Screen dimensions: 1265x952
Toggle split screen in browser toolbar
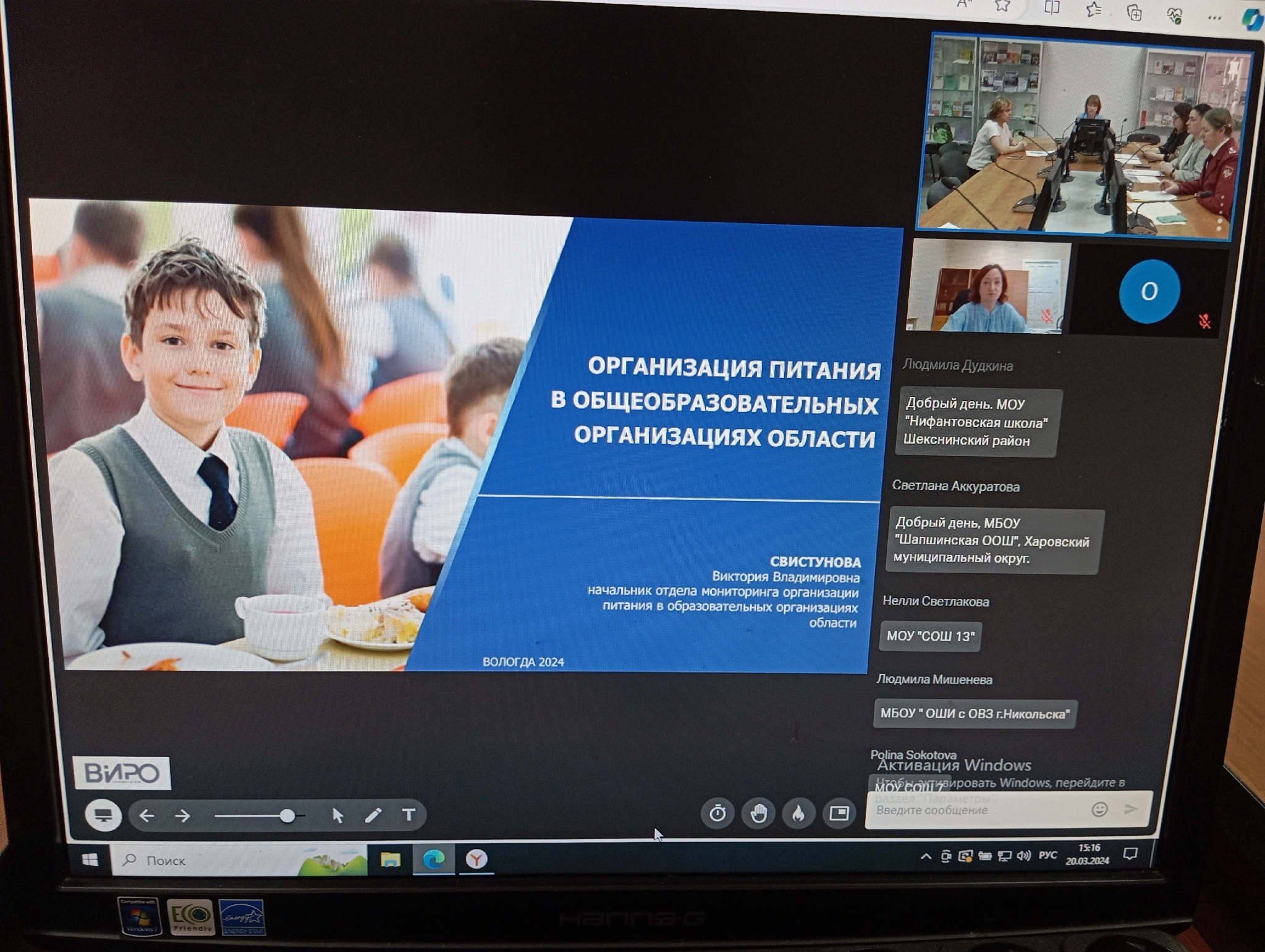click(x=1051, y=8)
